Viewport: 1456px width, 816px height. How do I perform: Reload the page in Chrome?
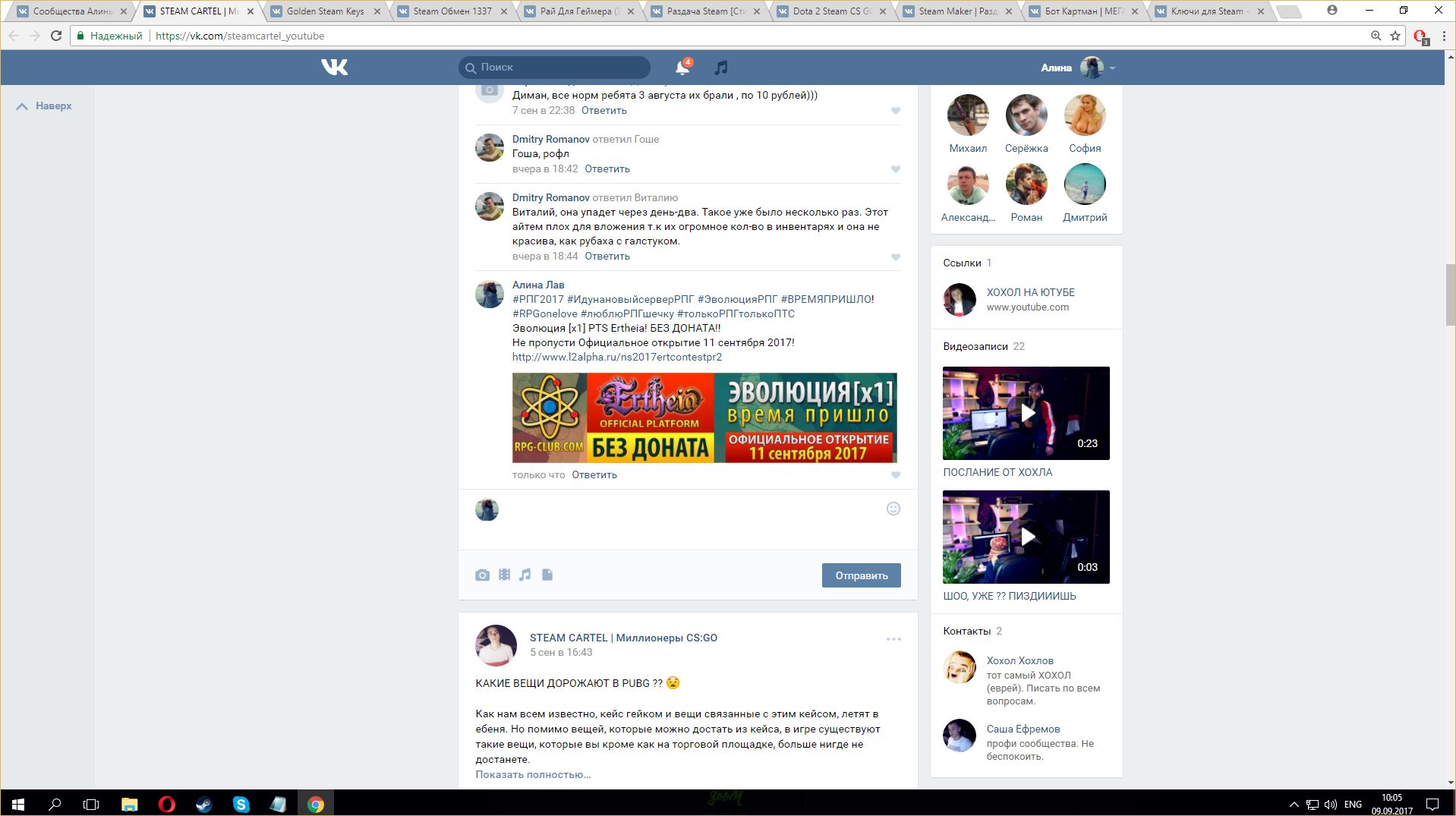[56, 36]
